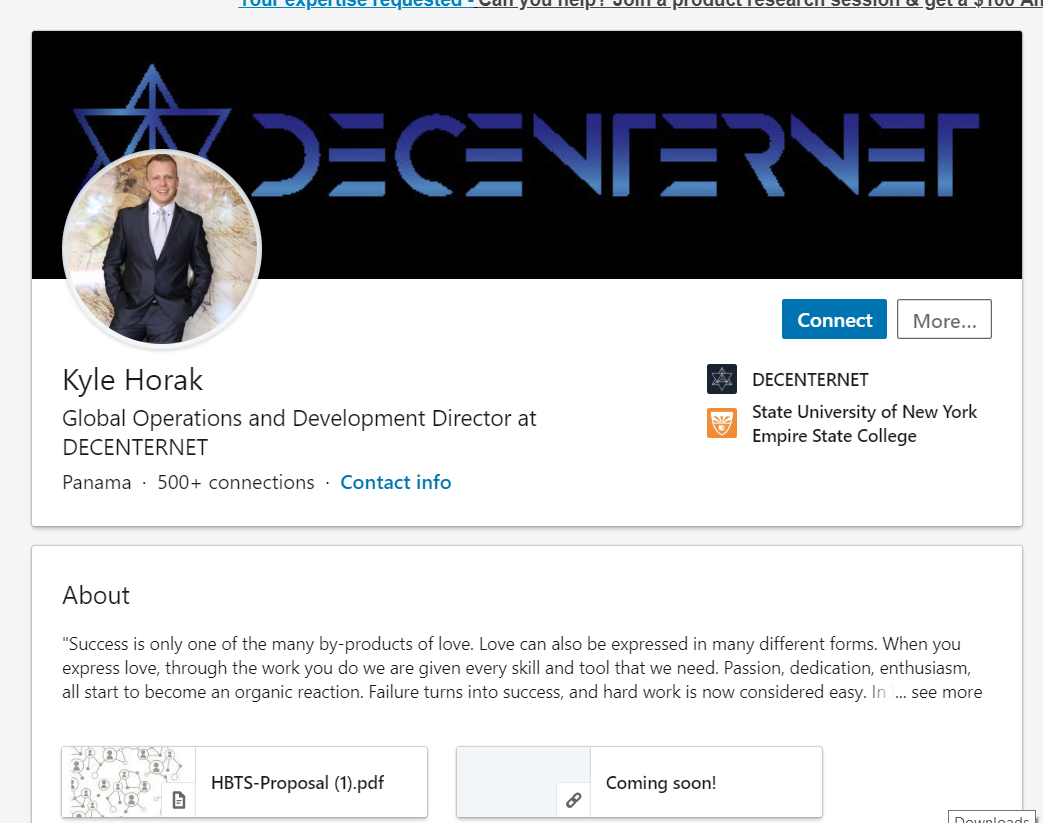
Task: Click the DECENTERNET company logo icon
Action: [722, 379]
